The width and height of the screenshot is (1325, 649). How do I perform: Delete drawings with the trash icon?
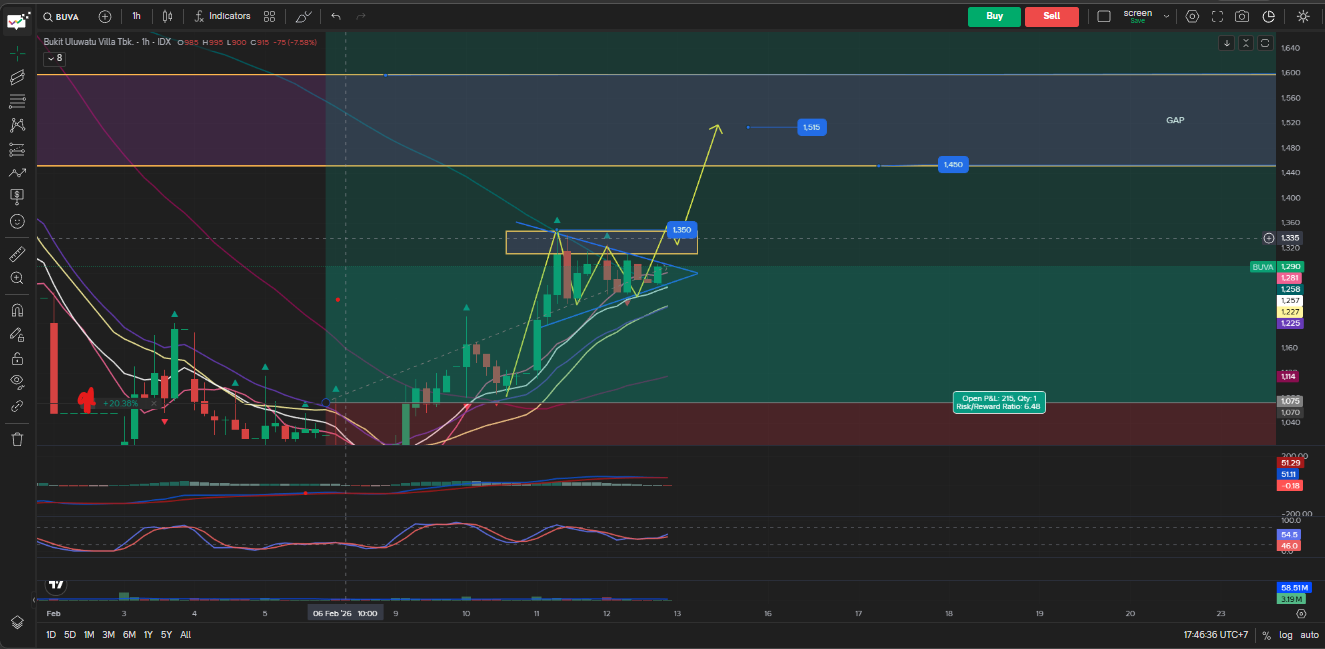[x=17, y=439]
